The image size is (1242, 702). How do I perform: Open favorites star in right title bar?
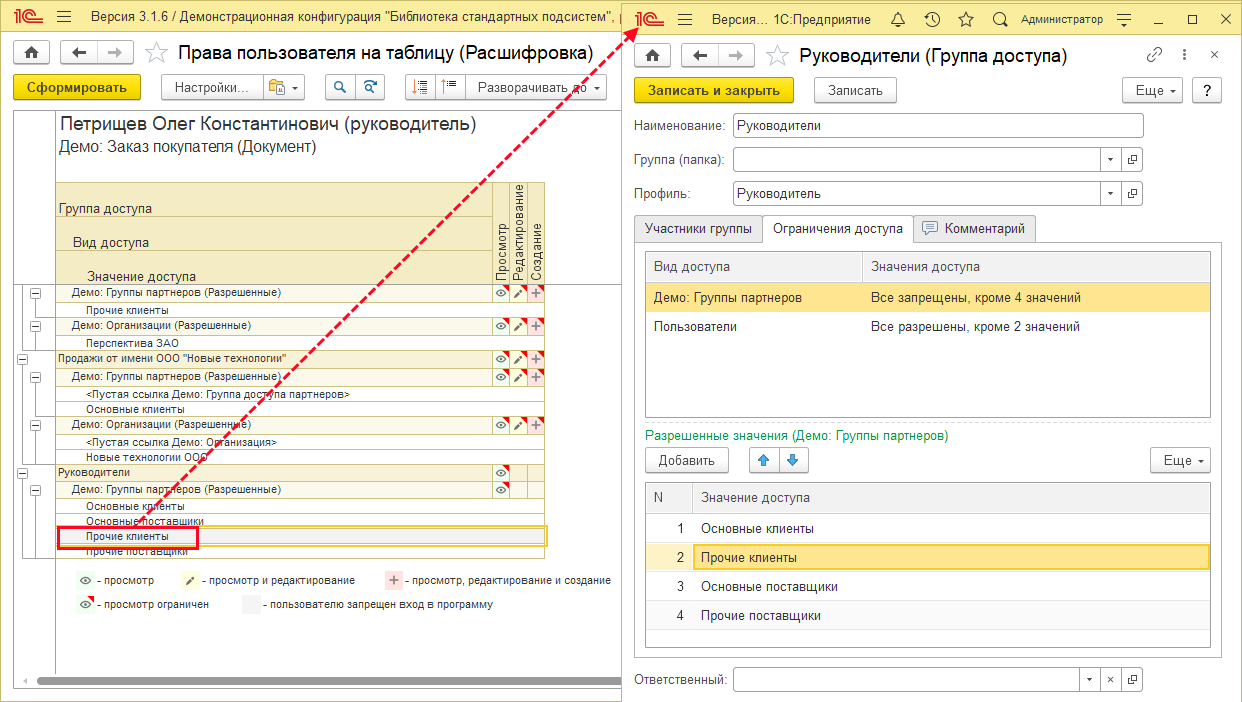tap(965, 19)
